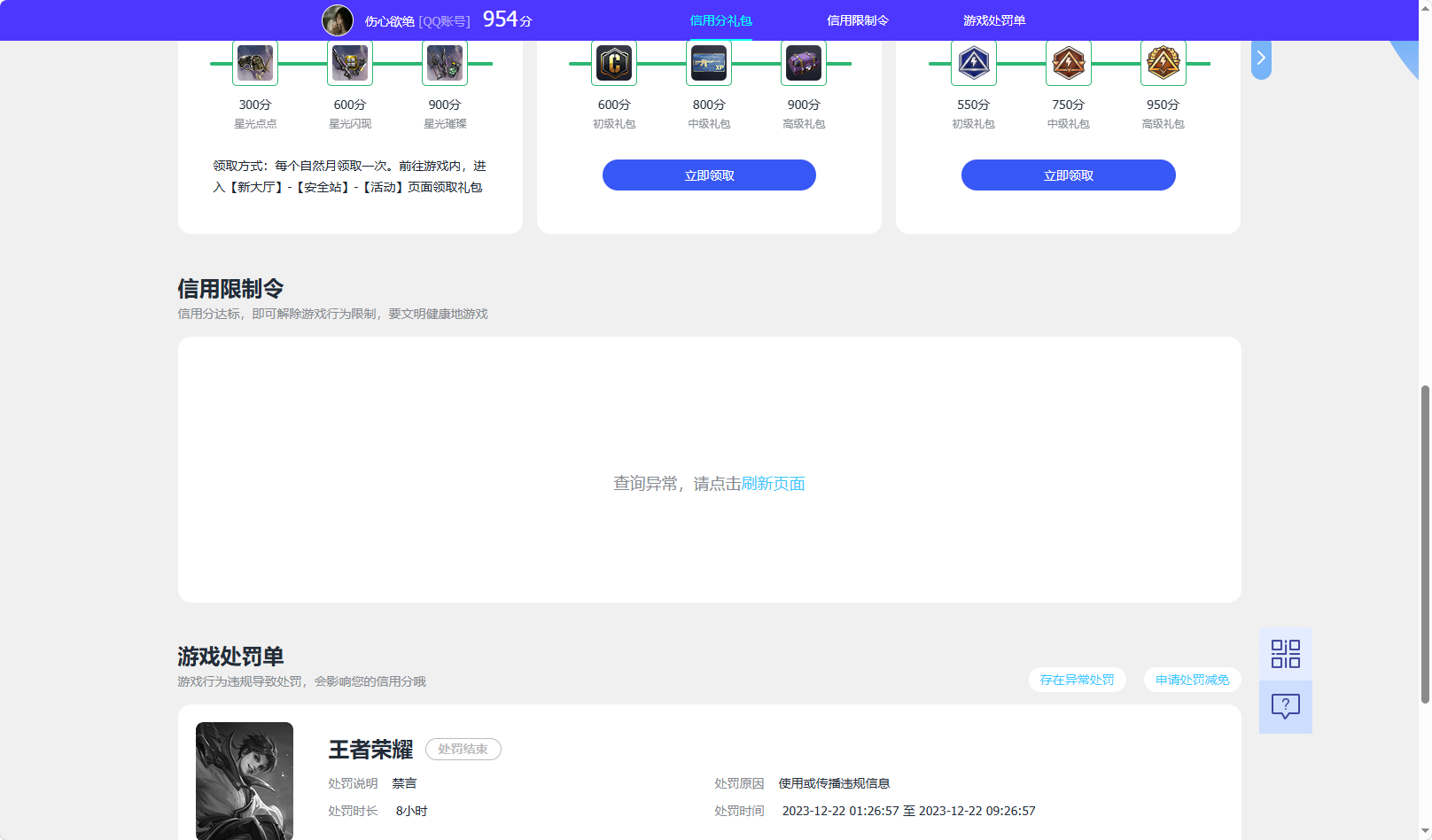Switch to the 信用限制令 tab
This screenshot has width=1432, height=840.
(x=856, y=19)
